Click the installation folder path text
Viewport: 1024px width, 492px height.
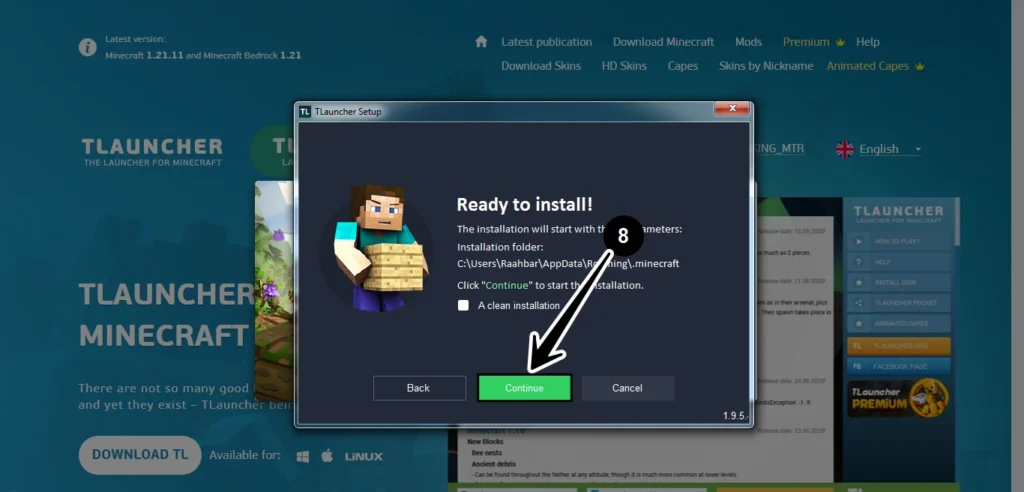(x=568, y=264)
